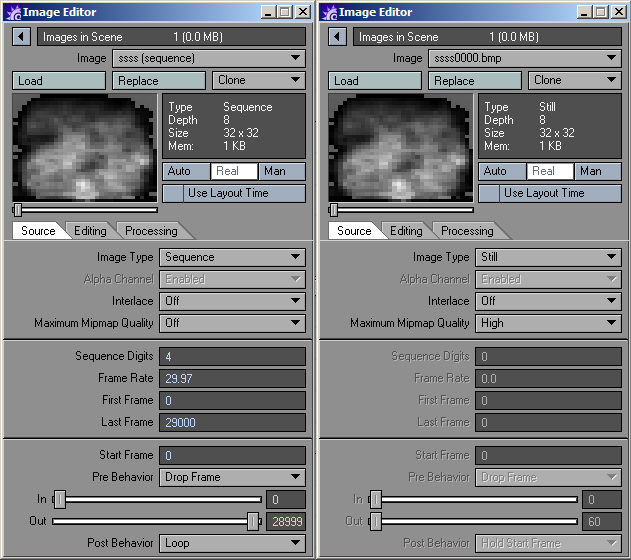Click Images in Scene bar in right window

[x=487, y=37]
